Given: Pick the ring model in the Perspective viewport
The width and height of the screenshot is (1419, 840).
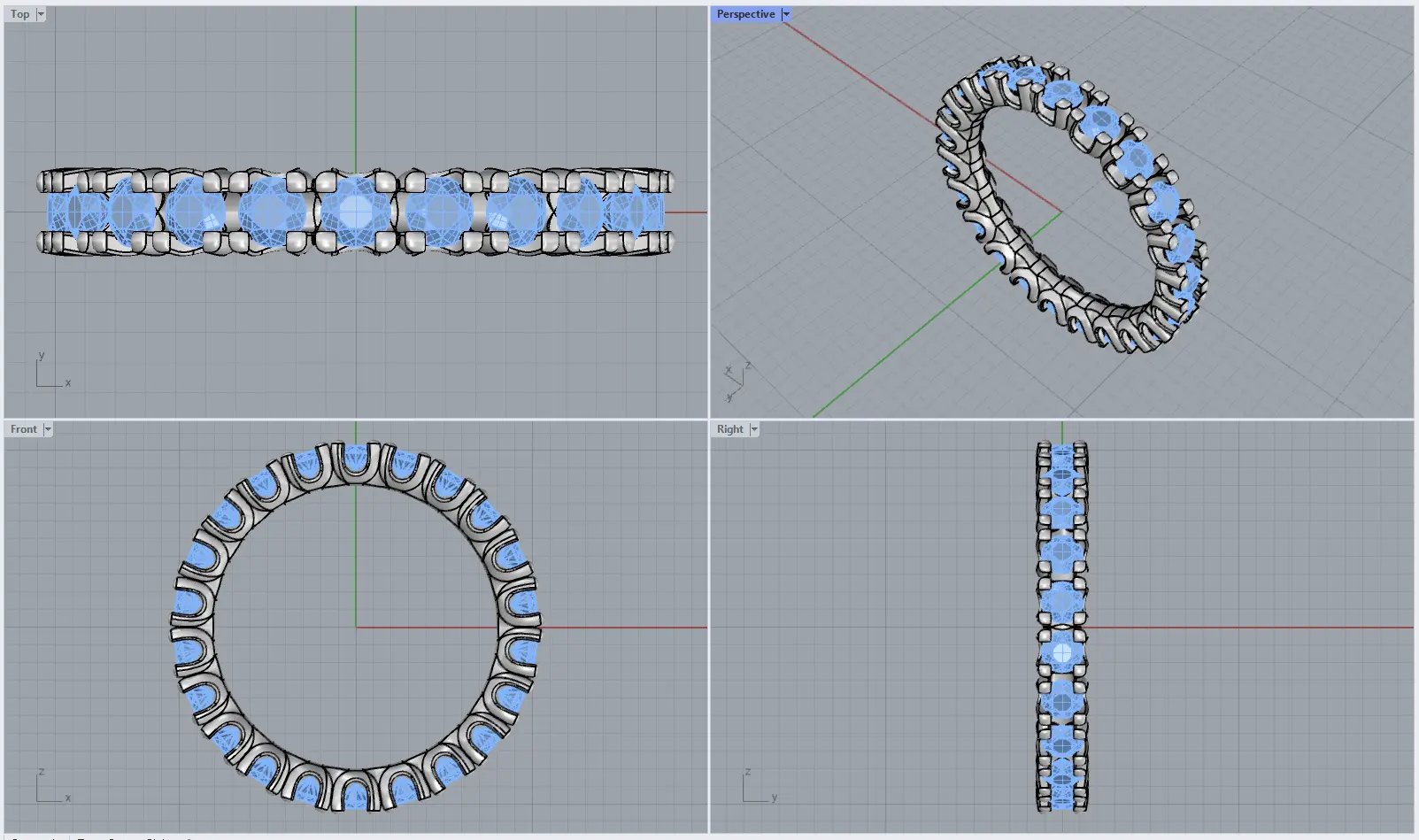Looking at the screenshot, I should (1072, 206).
